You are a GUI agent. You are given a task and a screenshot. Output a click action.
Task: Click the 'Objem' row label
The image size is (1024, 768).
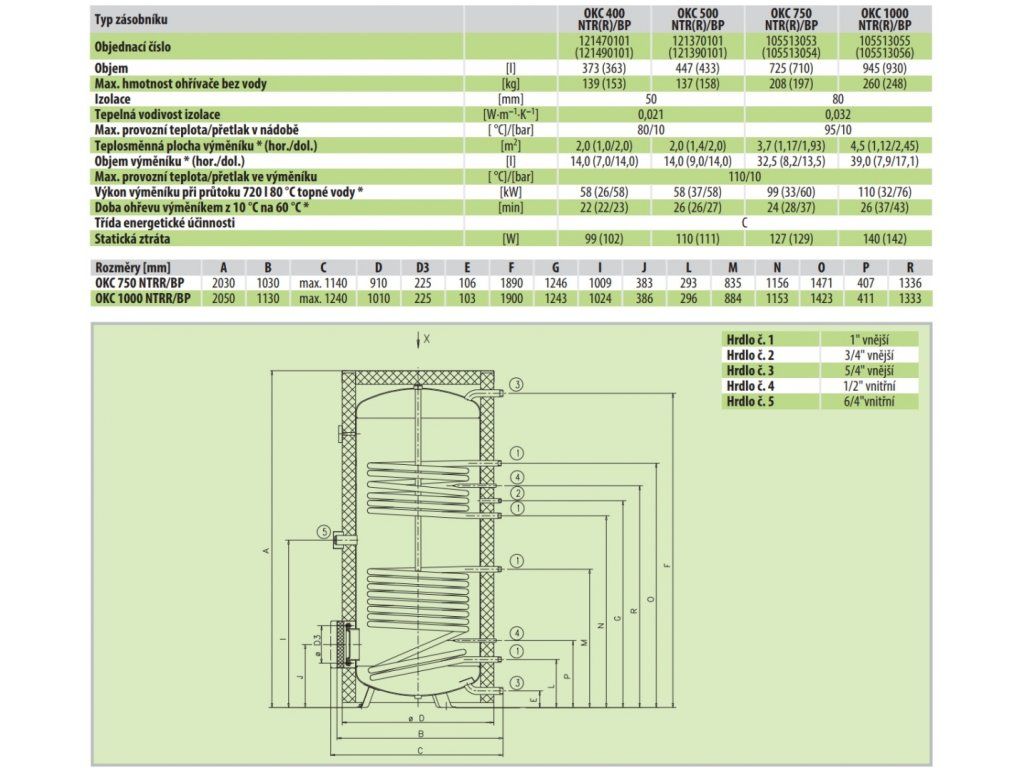pos(111,69)
